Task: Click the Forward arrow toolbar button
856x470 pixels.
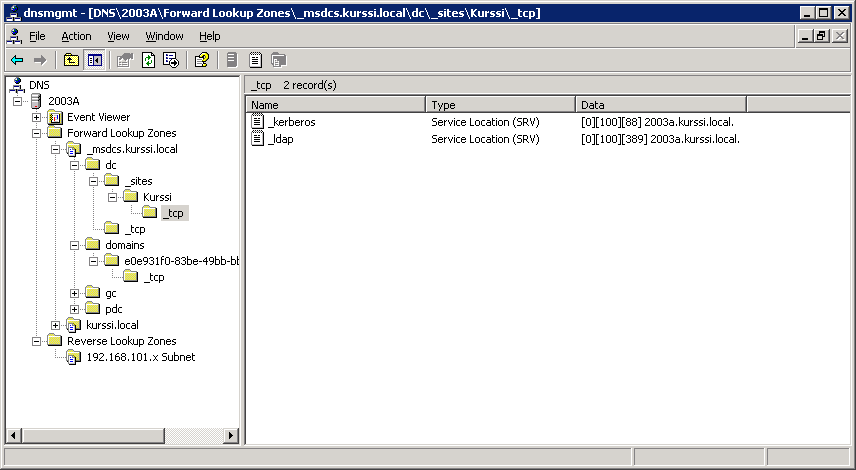Action: [40, 60]
